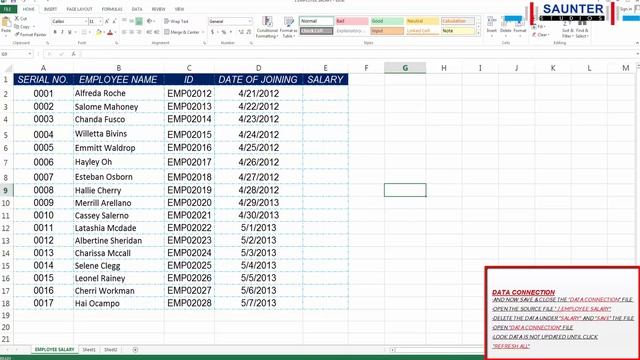The width and height of the screenshot is (640, 360).
Task: Open the FILE tab
Action: point(8,9)
